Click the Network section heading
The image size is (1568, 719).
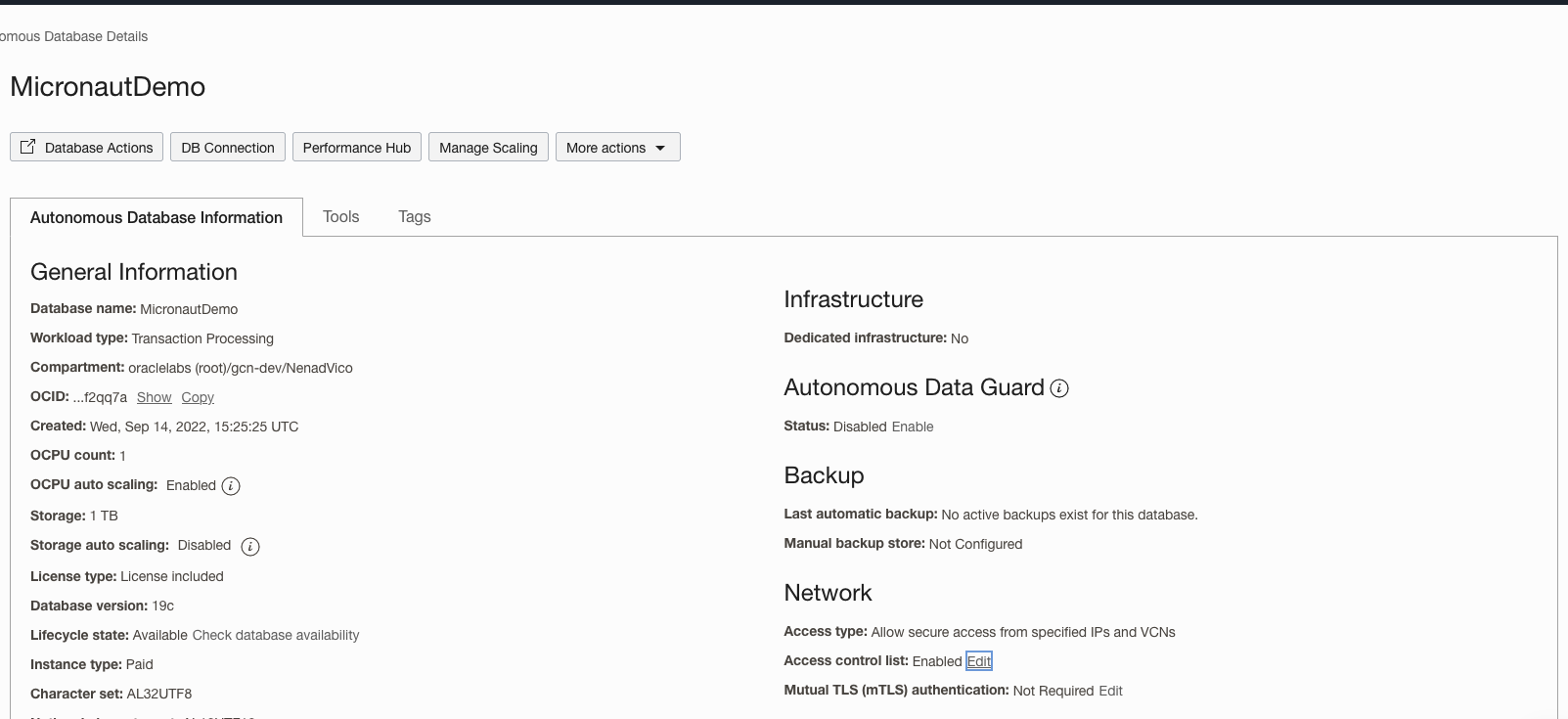[x=828, y=593]
